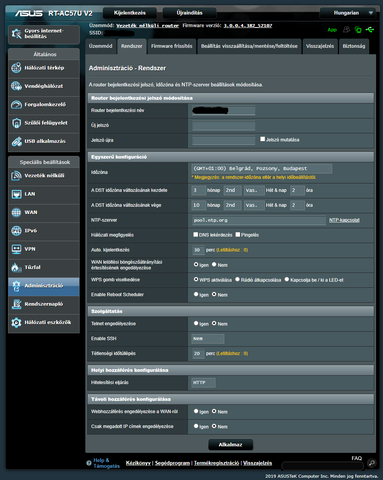Click the Auto. kijelentkezés minutes field

tap(198, 250)
